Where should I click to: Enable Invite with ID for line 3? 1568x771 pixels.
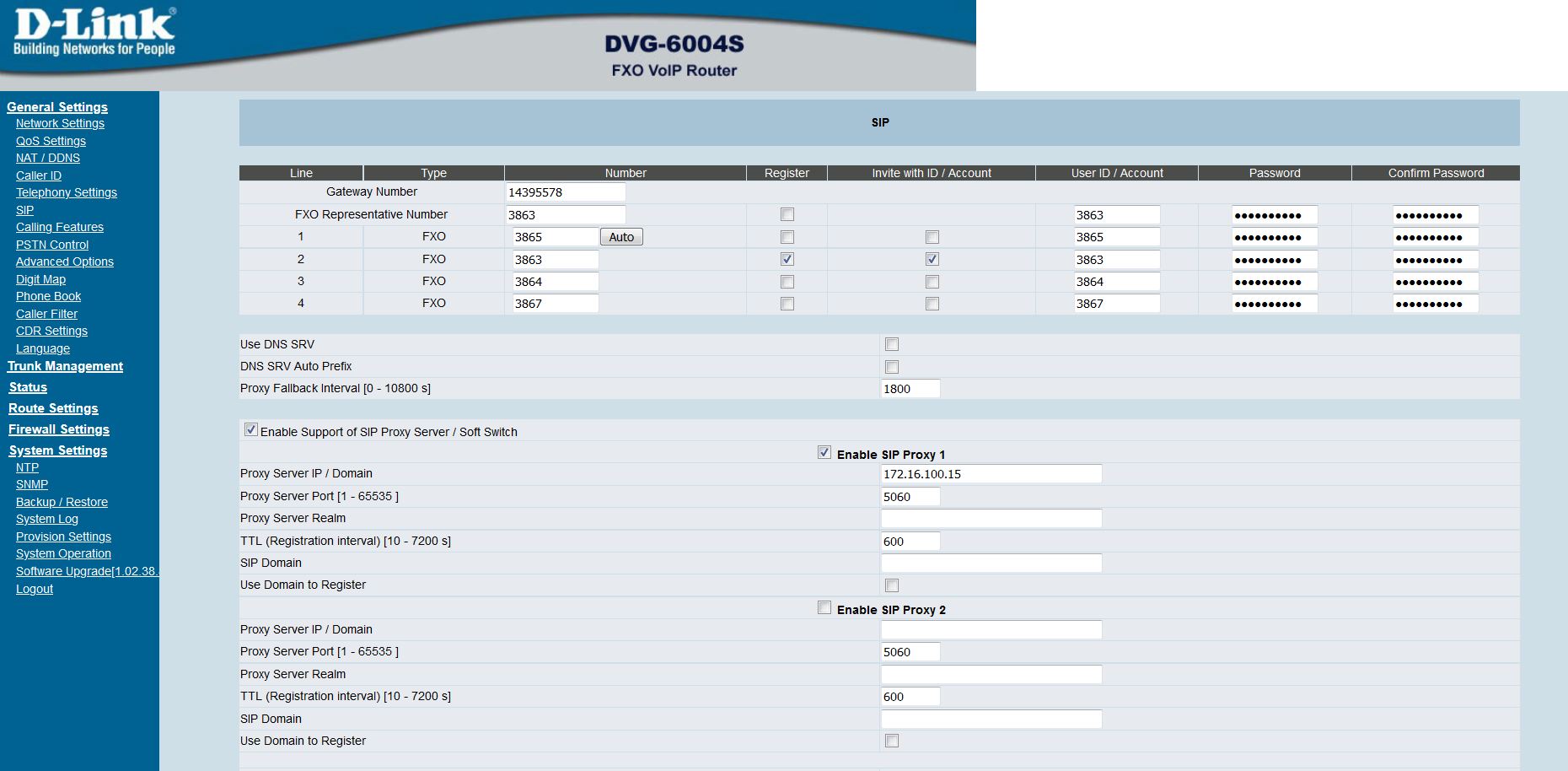pos(932,282)
